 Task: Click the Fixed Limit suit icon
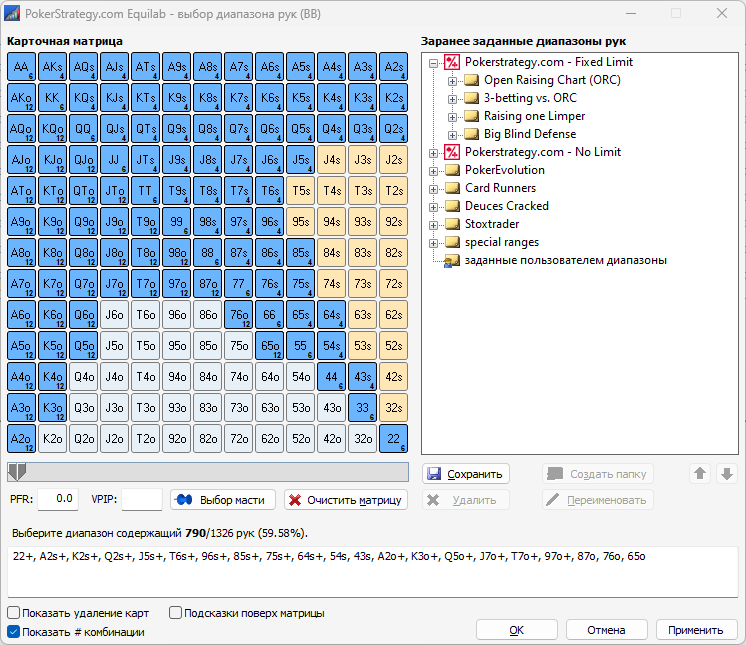(x=452, y=62)
